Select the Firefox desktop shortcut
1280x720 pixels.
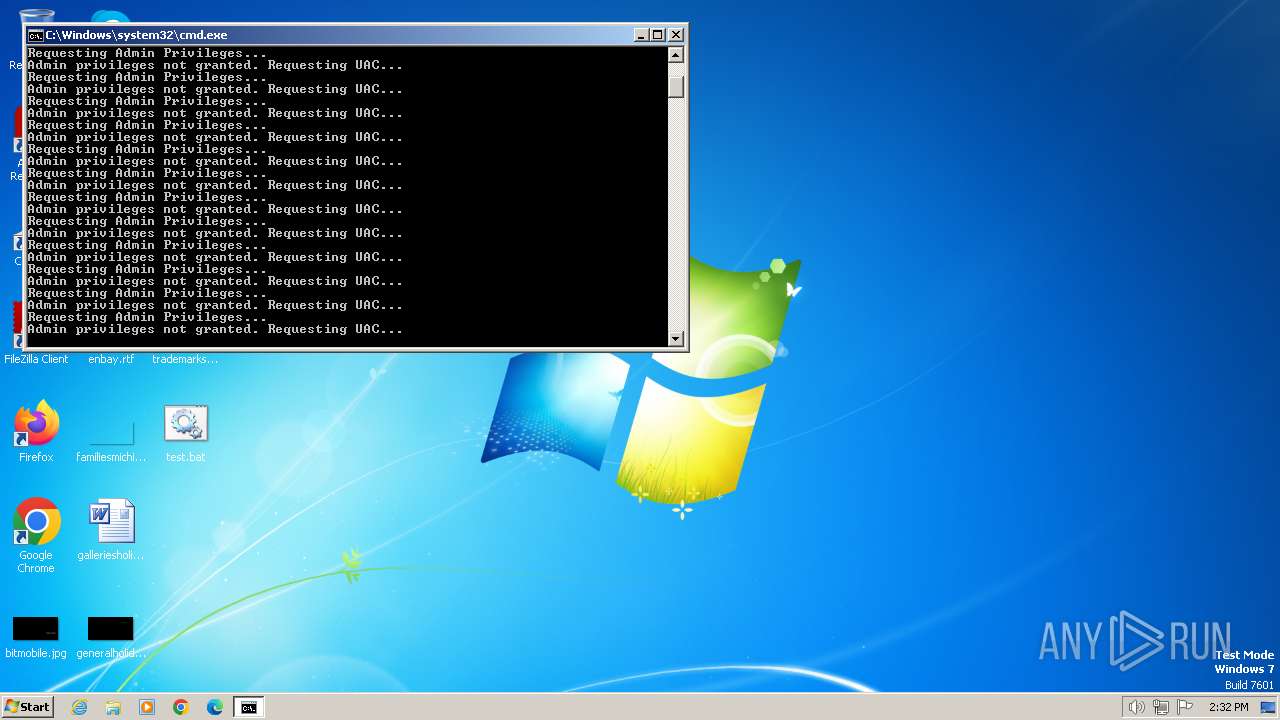pos(36,432)
